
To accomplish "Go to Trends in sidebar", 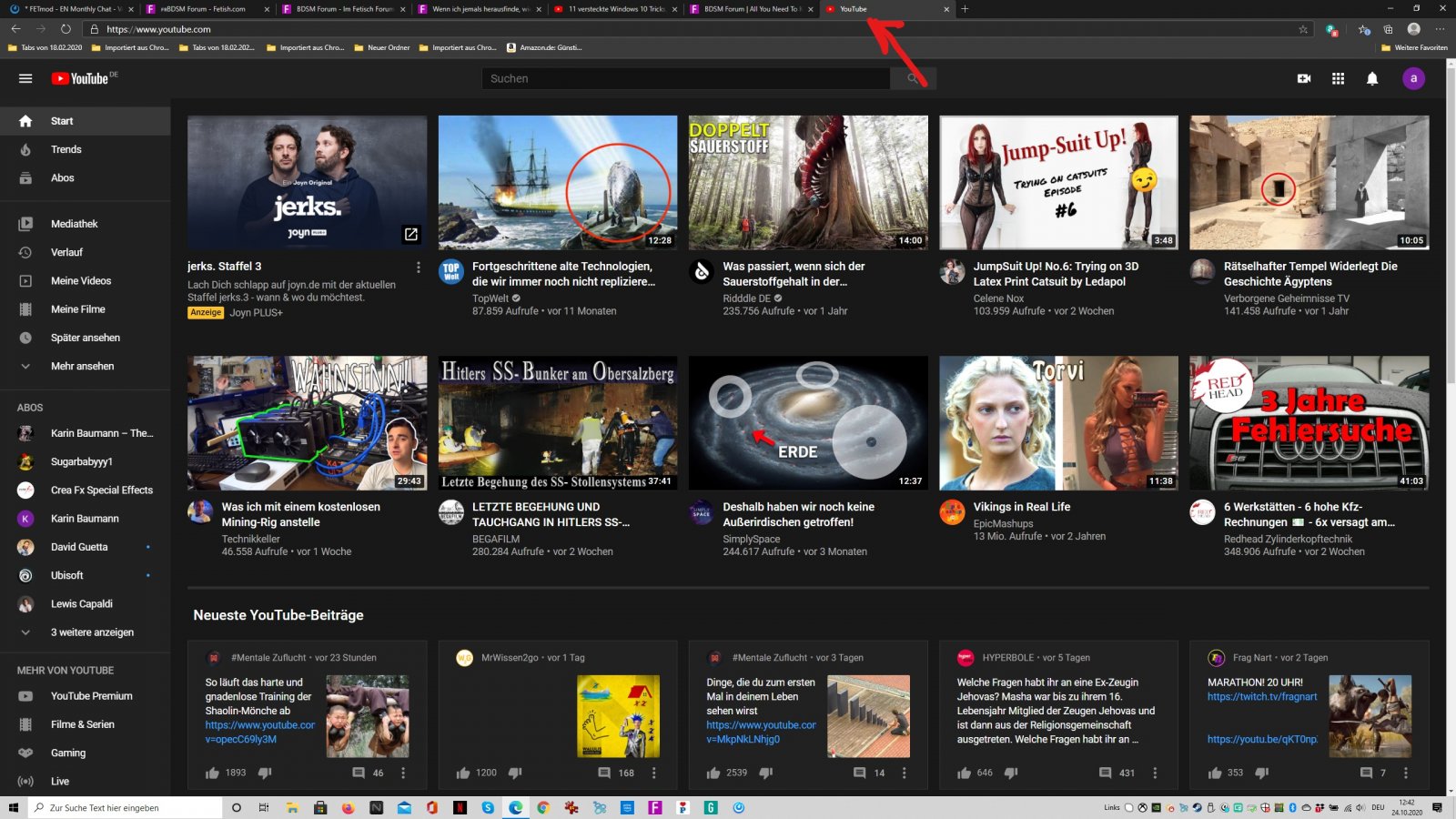I will 66,149.
